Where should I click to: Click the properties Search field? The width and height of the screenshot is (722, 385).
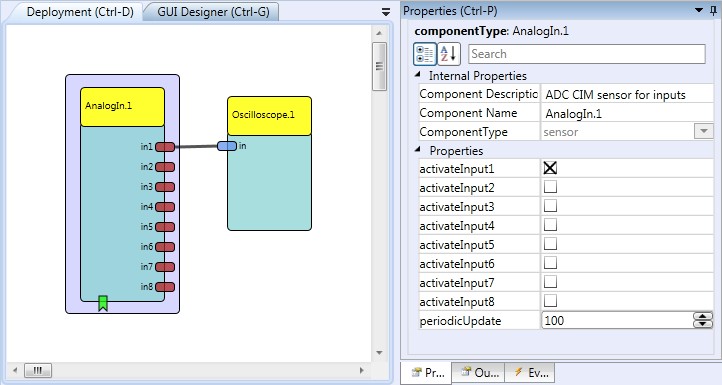pos(587,54)
